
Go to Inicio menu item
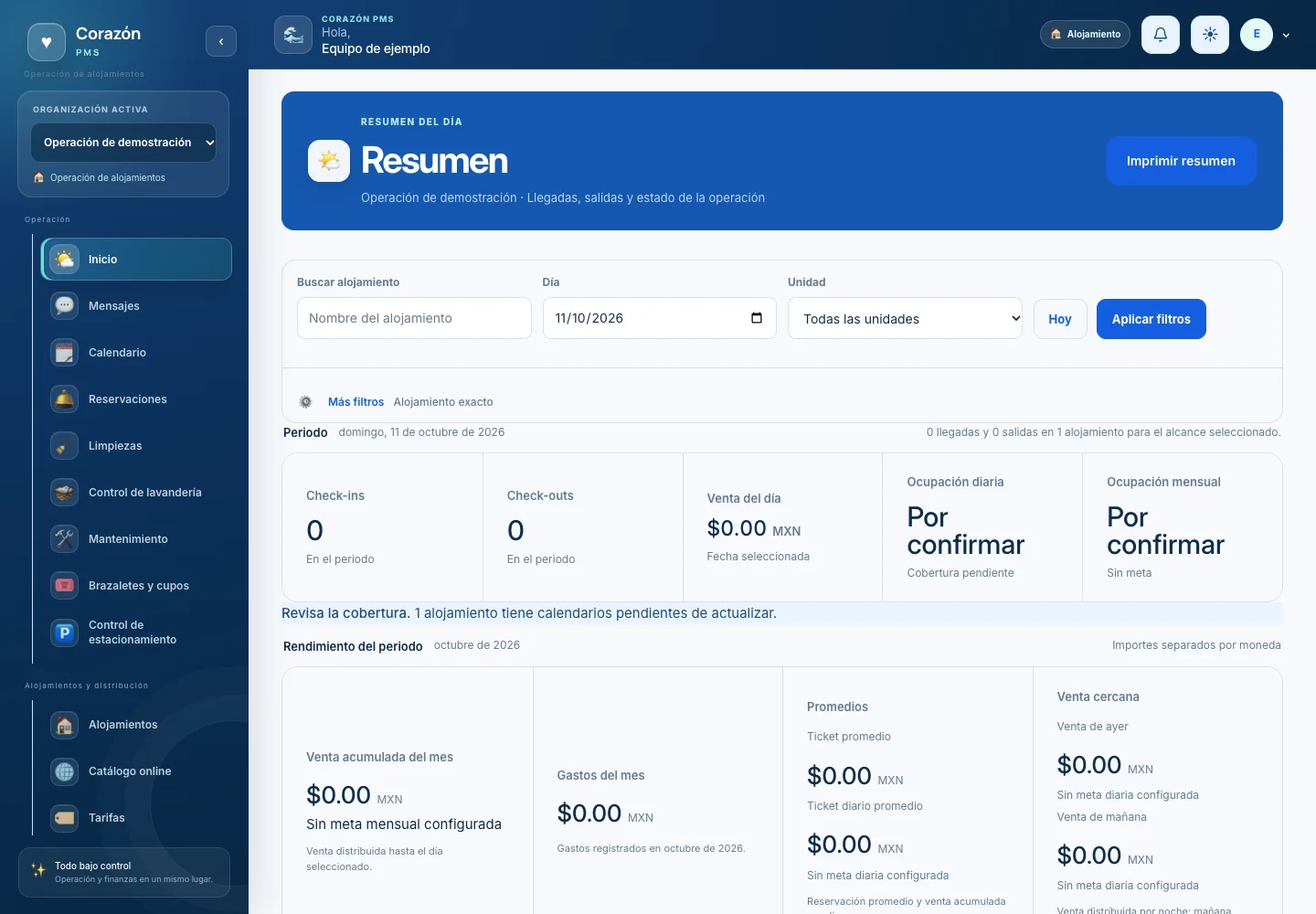coord(136,260)
